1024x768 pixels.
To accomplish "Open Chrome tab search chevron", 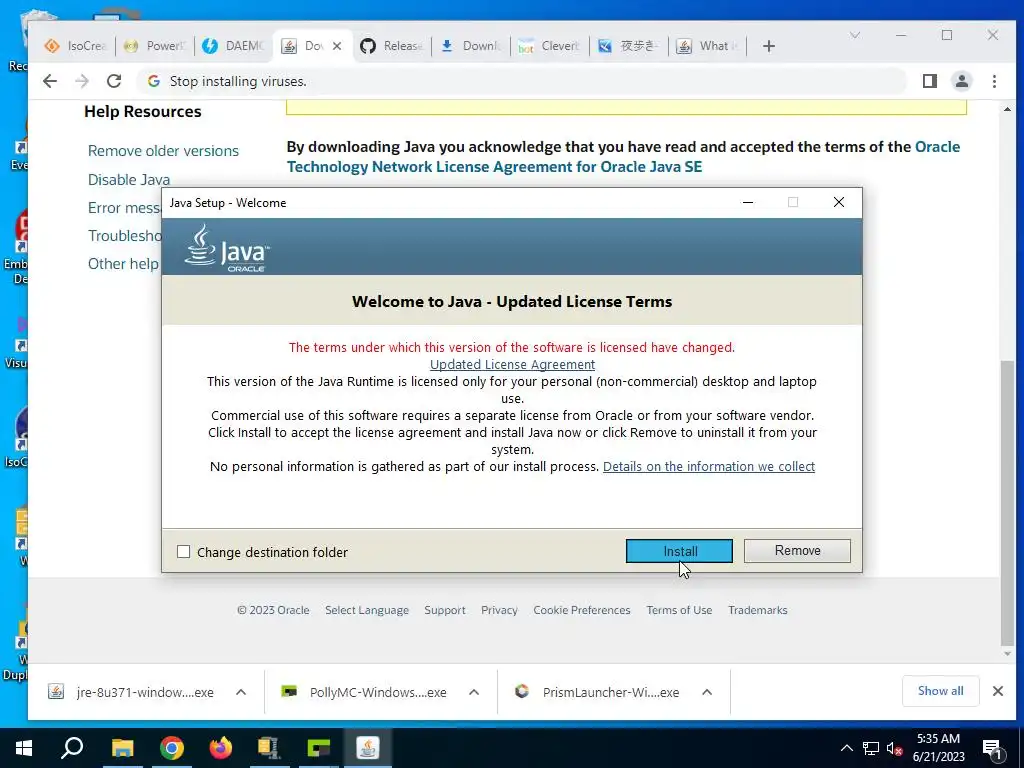I will pyautogui.click(x=854, y=35).
